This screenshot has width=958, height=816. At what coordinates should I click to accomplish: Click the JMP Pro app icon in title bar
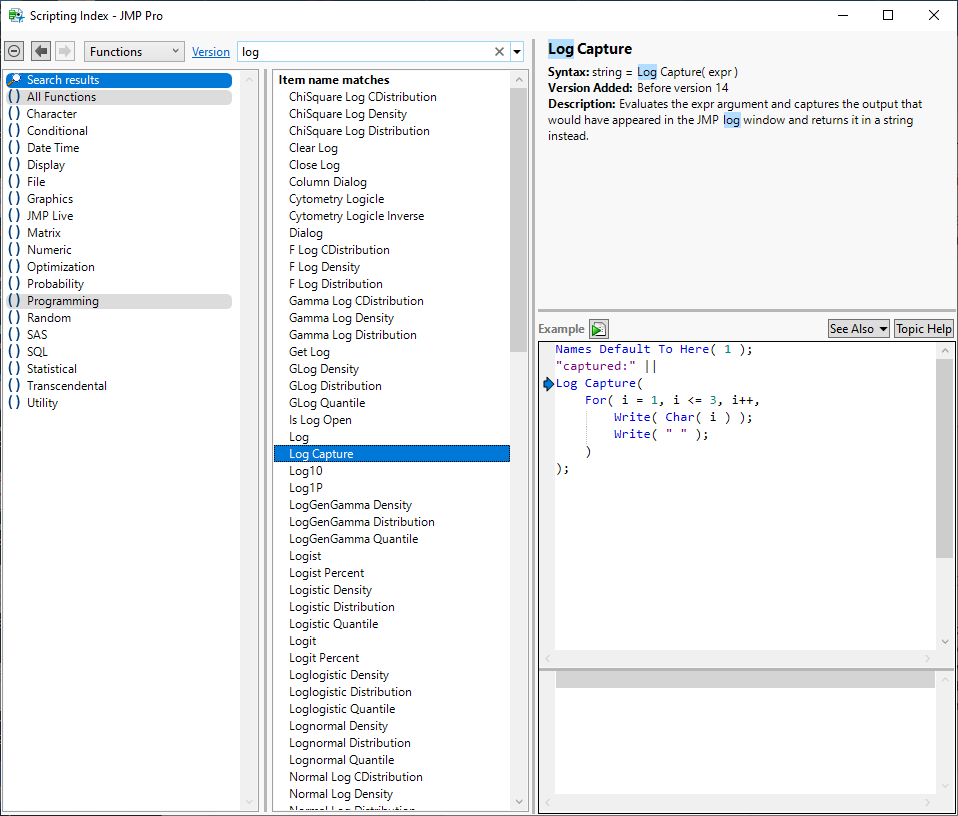16,16
